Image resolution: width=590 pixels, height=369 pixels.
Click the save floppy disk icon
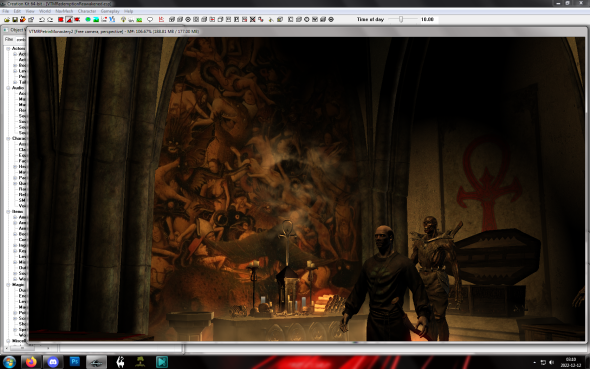click(x=15, y=20)
